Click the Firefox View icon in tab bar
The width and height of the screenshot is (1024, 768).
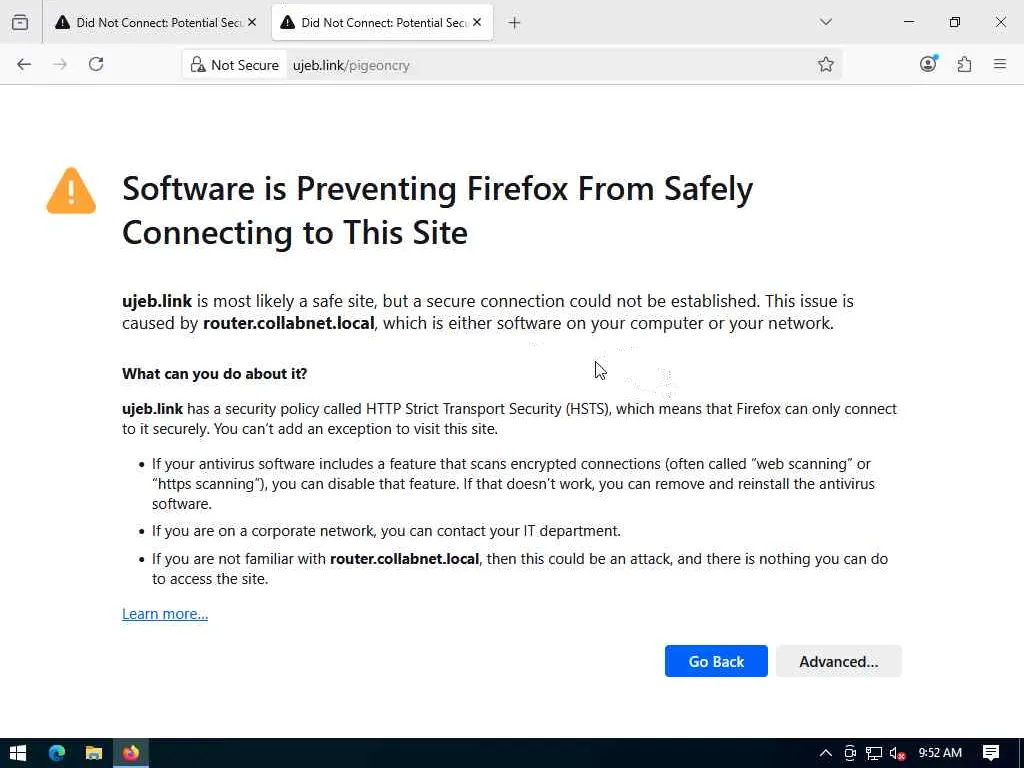20,22
